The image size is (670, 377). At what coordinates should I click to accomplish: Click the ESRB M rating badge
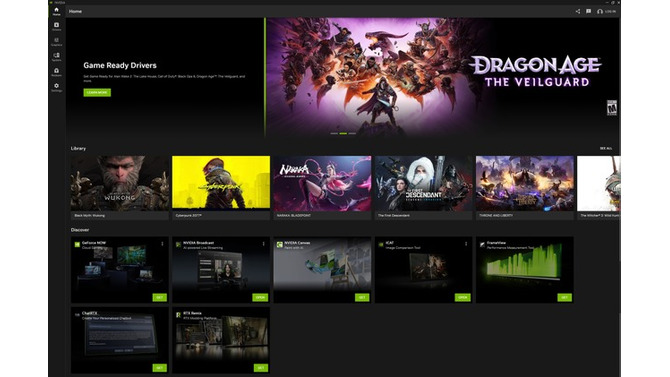[612, 107]
